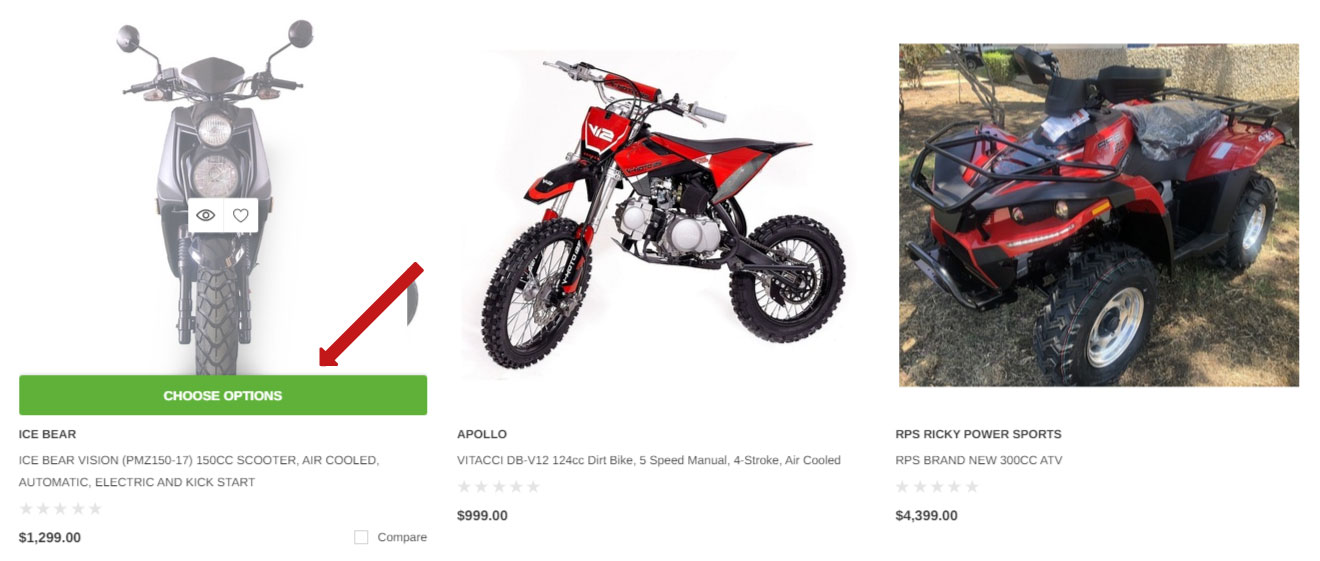This screenshot has height=561, width=1320.
Task: Select fifth rating star under RPS ATV
Action: pyautogui.click(x=971, y=486)
